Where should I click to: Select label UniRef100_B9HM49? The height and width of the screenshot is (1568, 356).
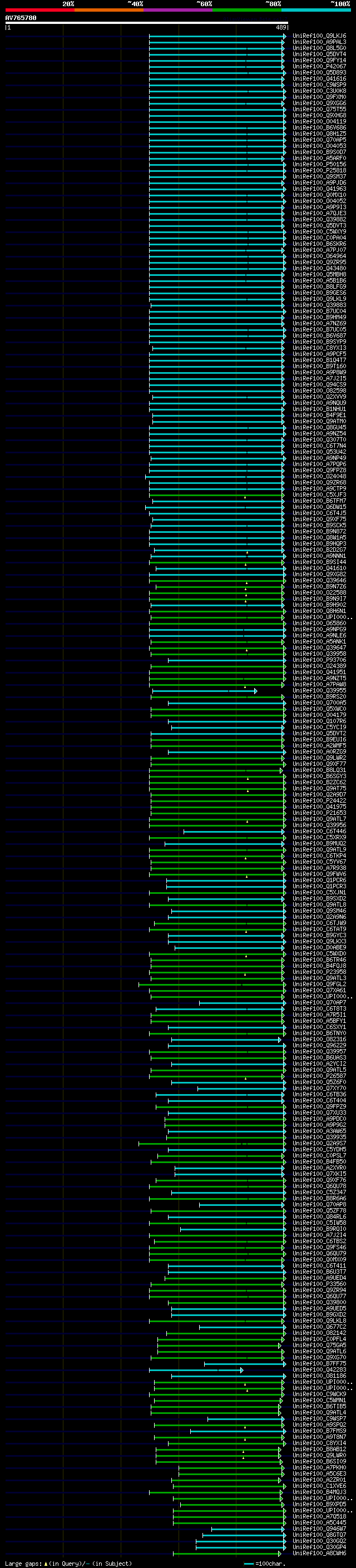pos(319,317)
